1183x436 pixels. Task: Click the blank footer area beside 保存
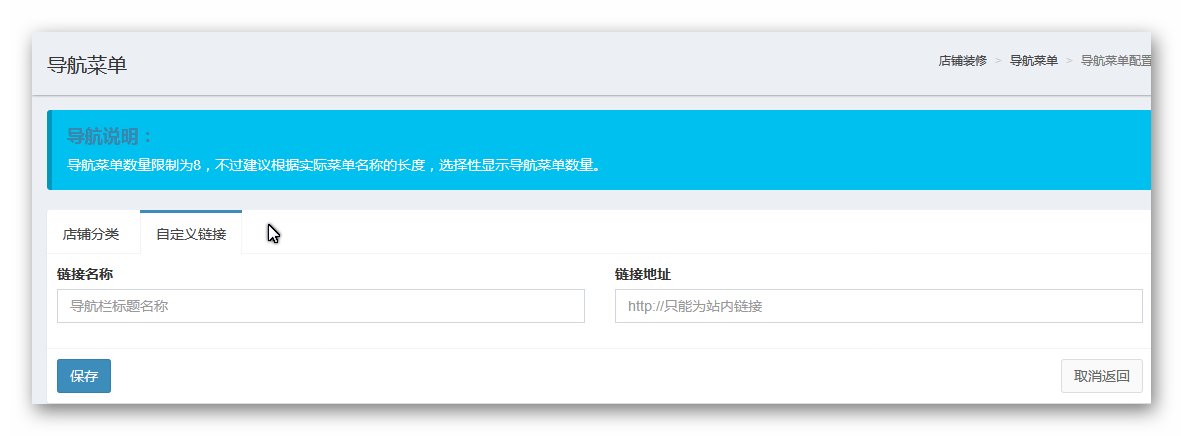(x=580, y=376)
